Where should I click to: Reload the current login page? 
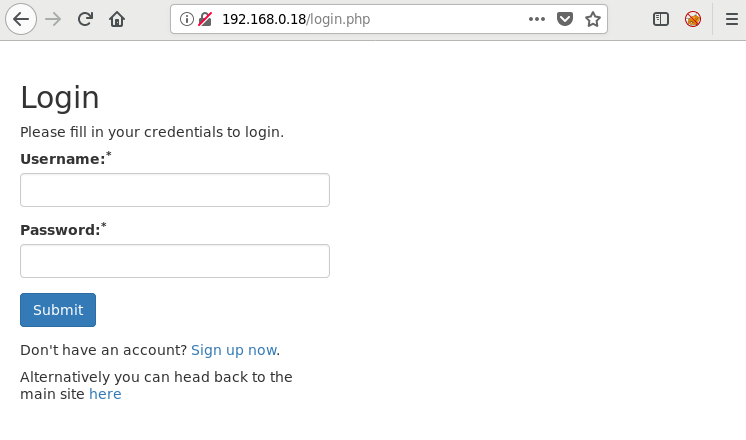[86, 19]
